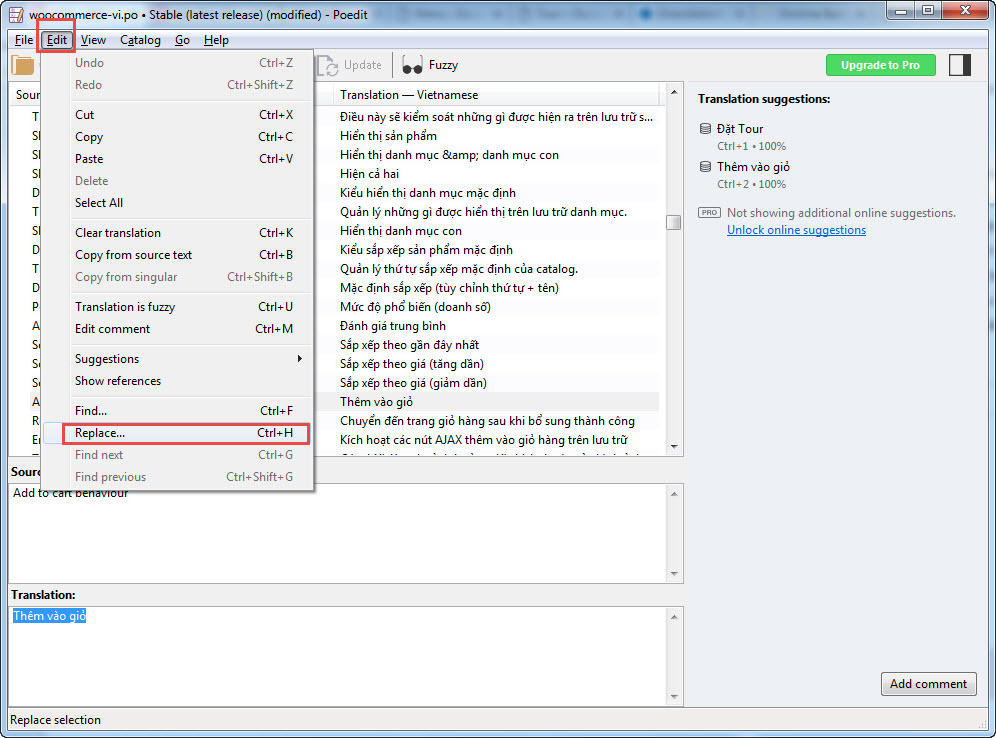
Task: Click the open catalog folder toolbar icon
Action: pos(22,66)
